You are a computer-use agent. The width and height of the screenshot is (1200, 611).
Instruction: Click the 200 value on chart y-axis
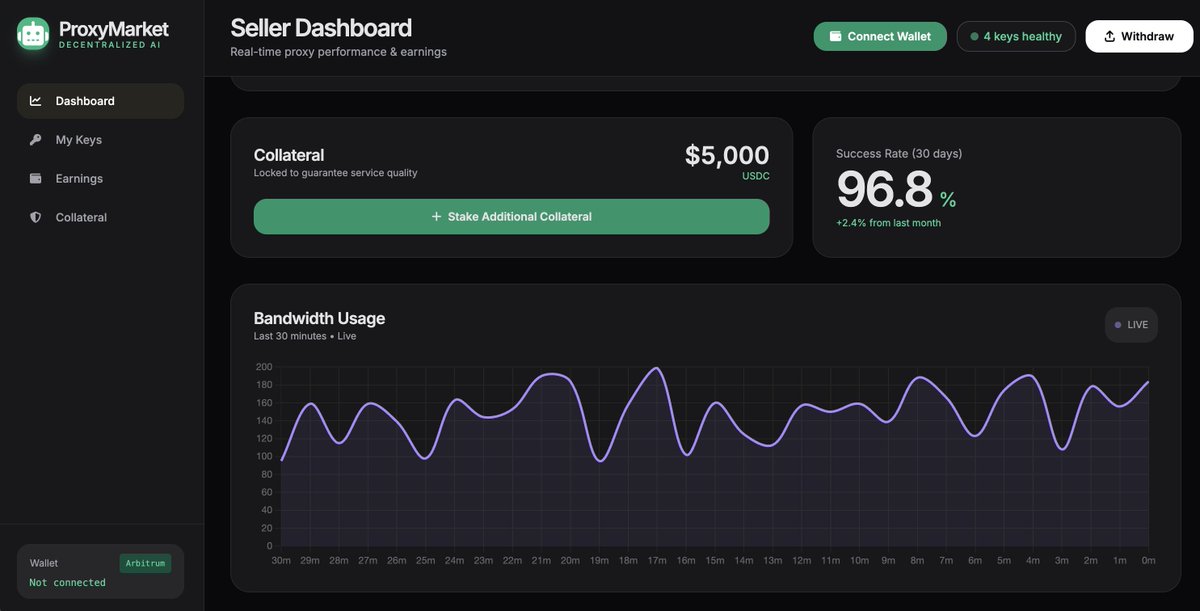coord(264,367)
